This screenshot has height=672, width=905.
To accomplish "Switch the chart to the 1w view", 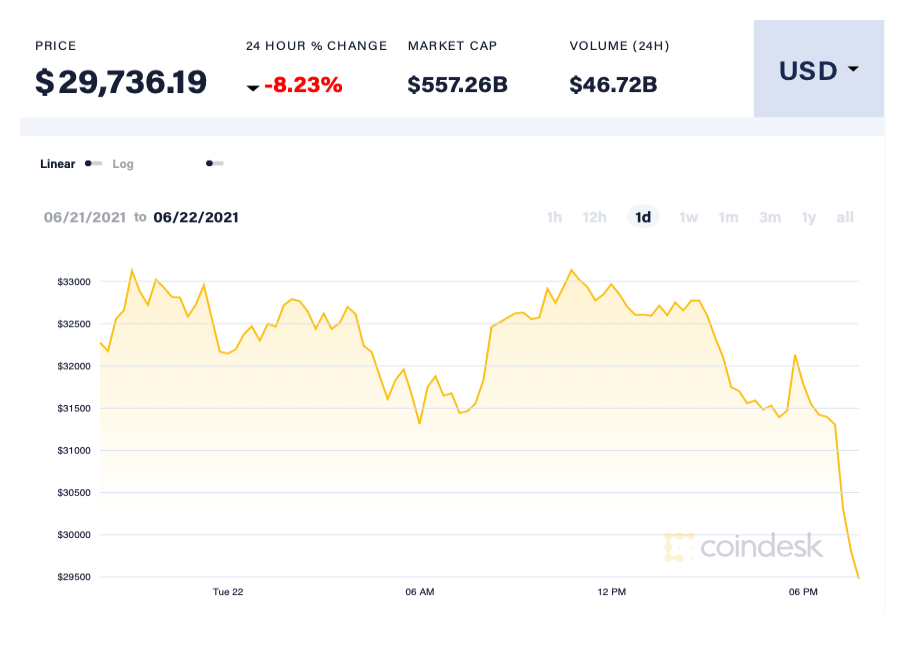I will pyautogui.click(x=688, y=217).
